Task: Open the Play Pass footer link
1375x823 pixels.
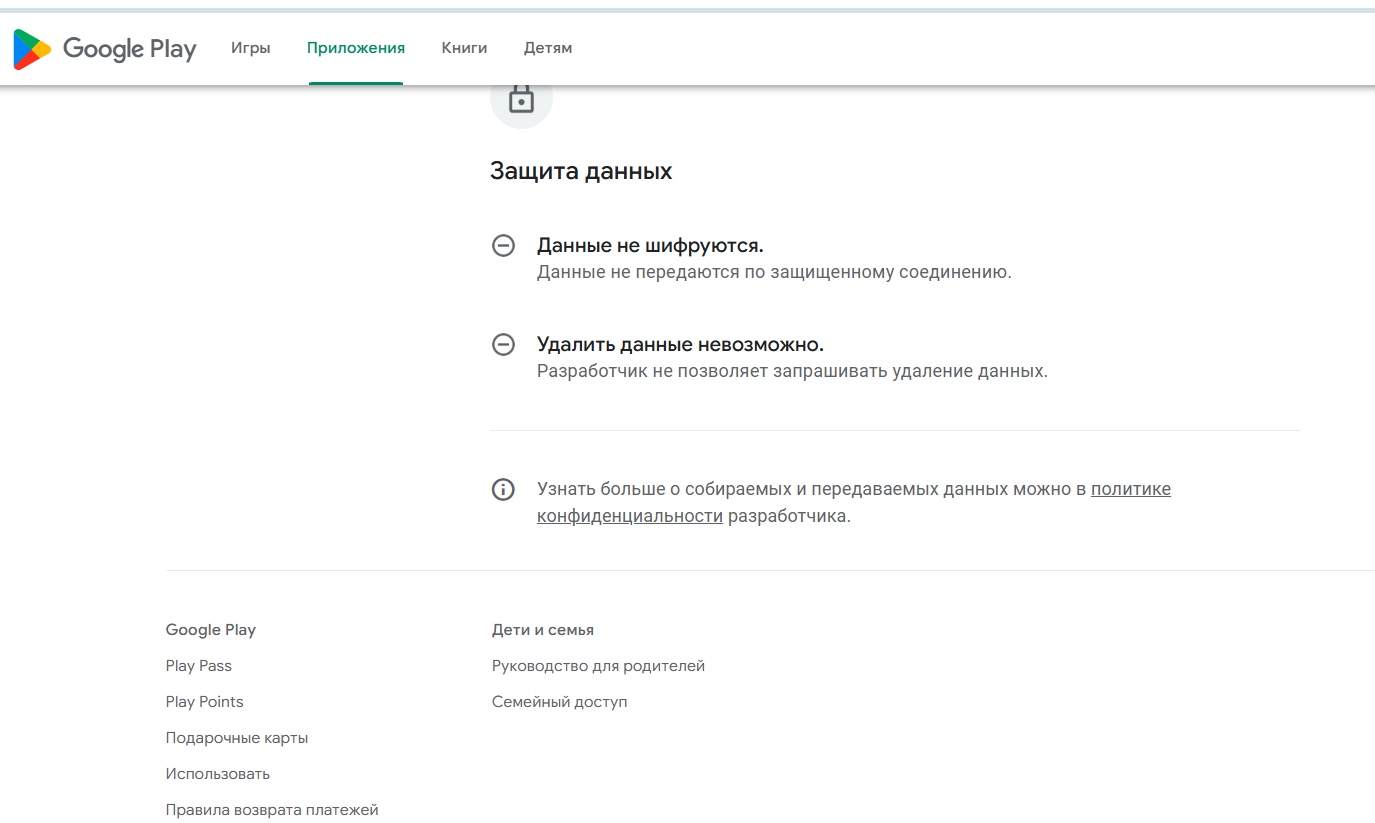Action: click(x=198, y=666)
